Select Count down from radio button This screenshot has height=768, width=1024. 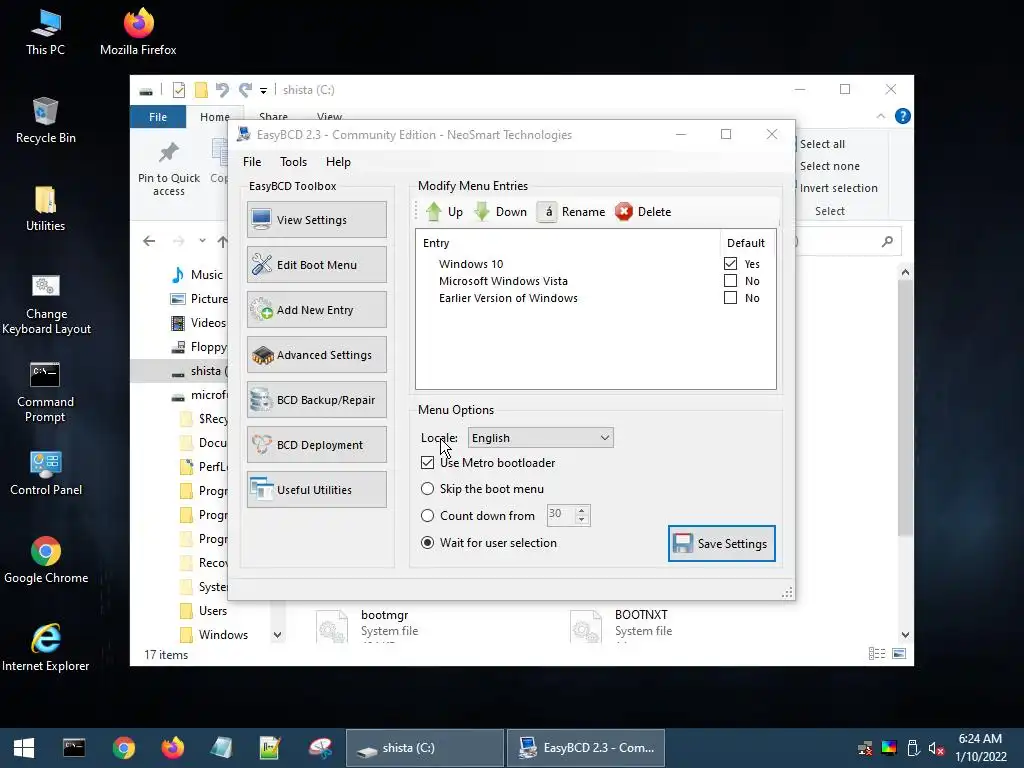pos(427,515)
